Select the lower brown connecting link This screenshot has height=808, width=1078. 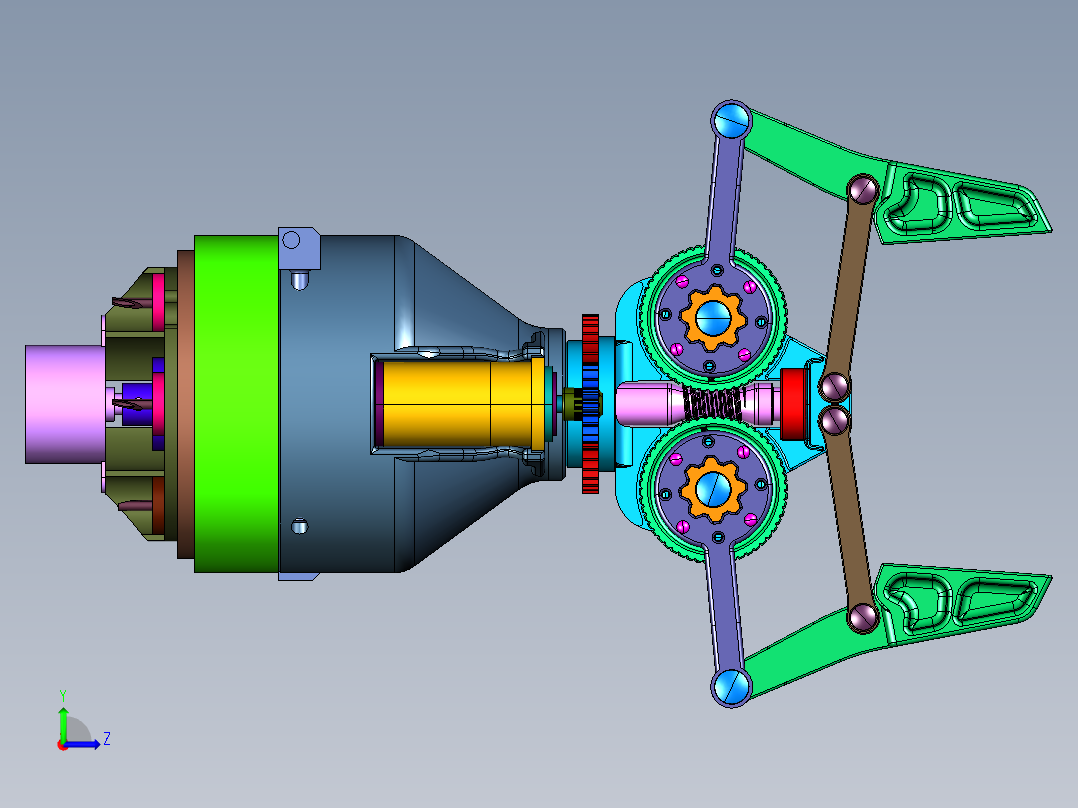848,519
